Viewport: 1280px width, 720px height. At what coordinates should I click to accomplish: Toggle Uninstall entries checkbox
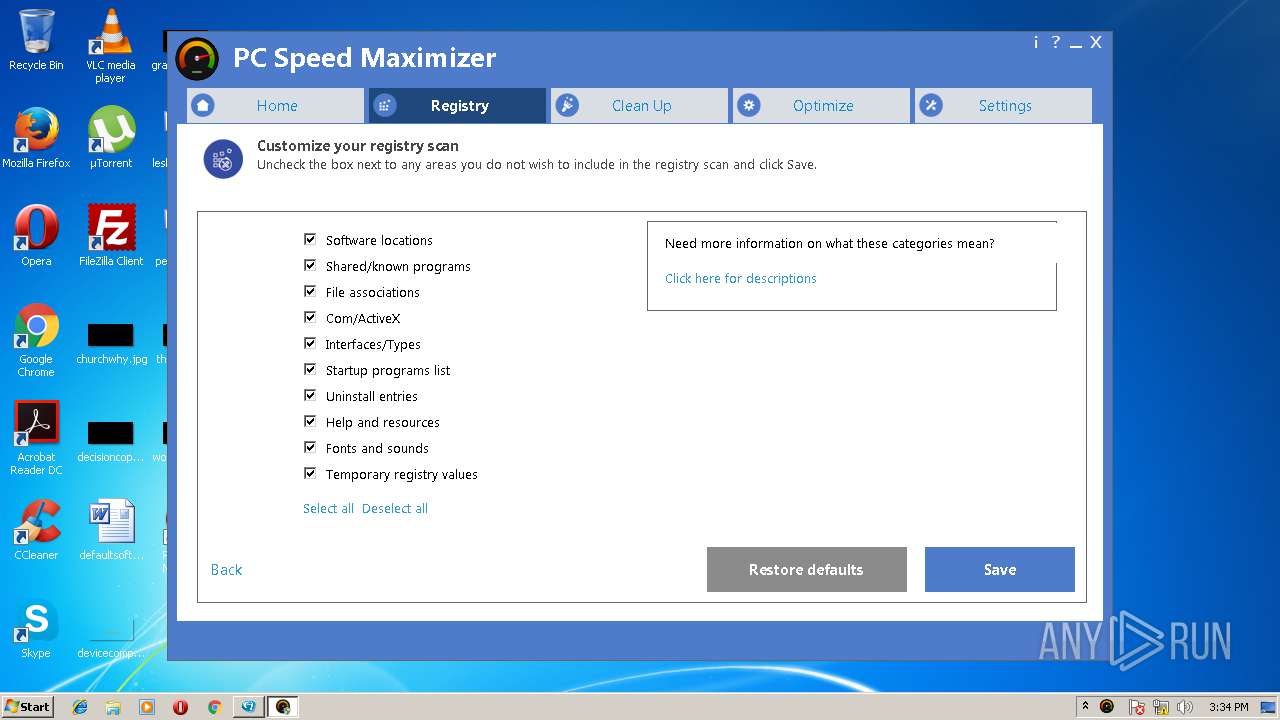(310, 395)
